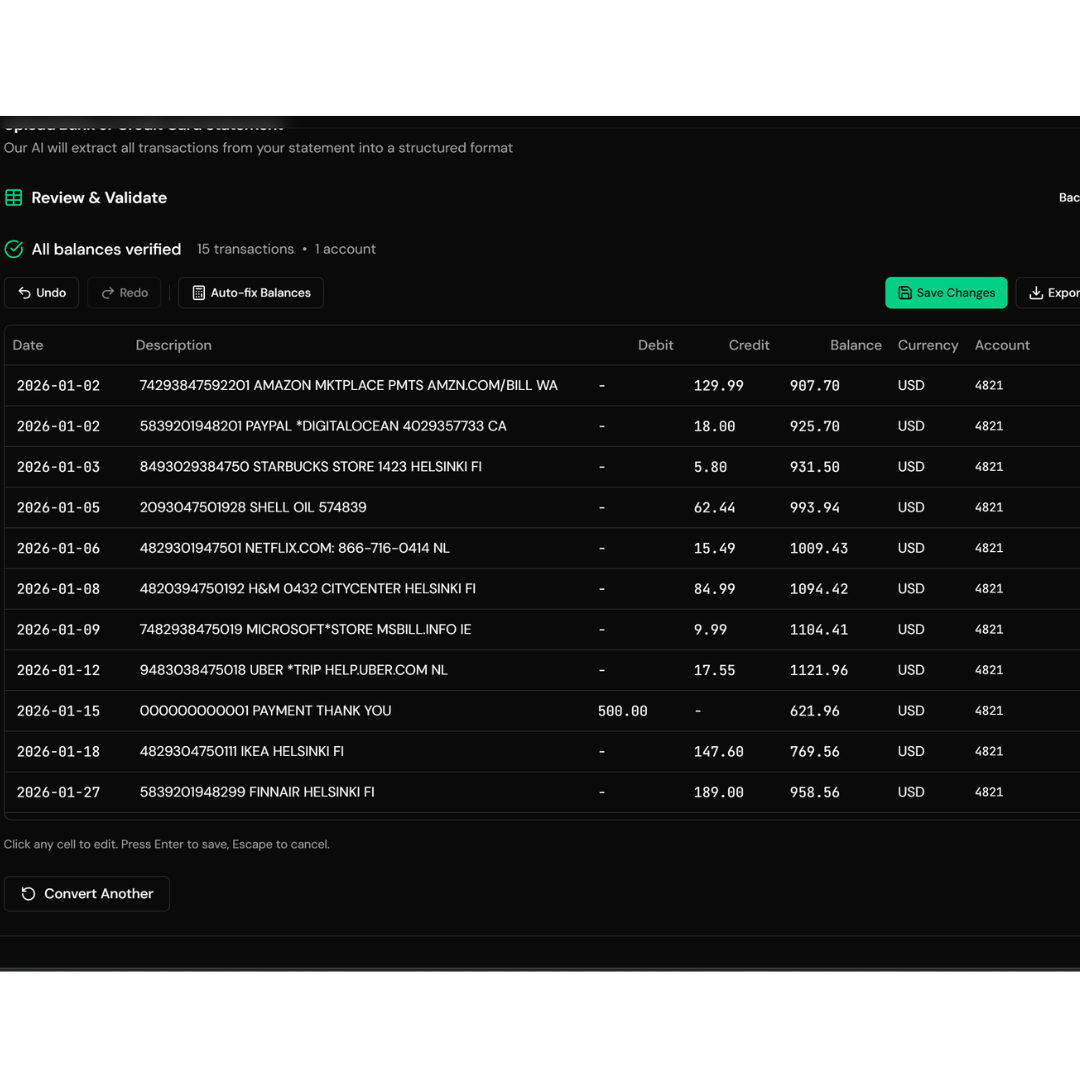The image size is (1080, 1080).
Task: Click the USD currency cell on NETFLIX row
Action: coord(911,548)
